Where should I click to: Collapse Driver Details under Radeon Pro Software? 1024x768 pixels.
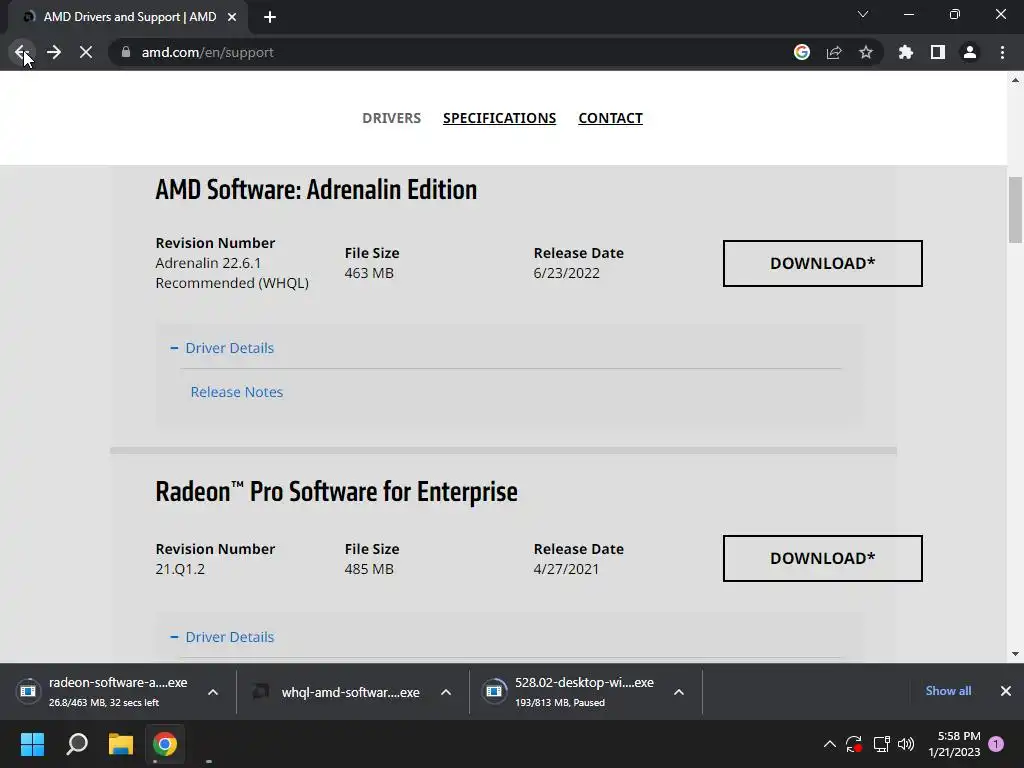coord(222,637)
